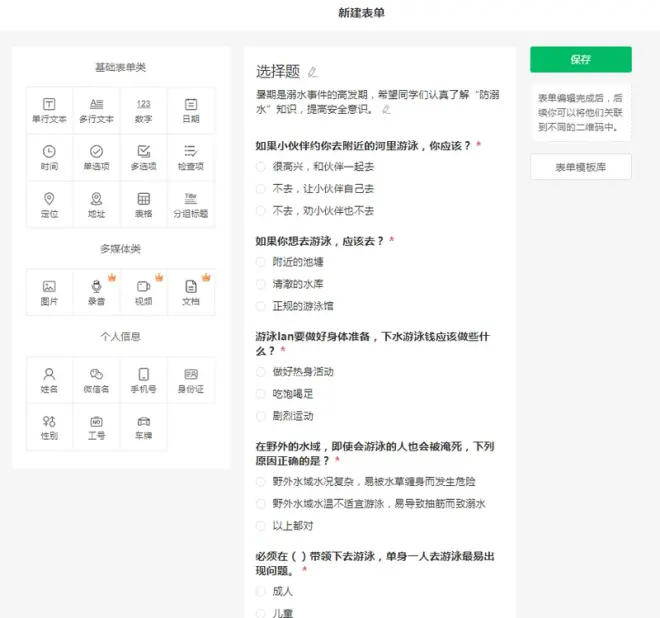The width and height of the screenshot is (660, 618).
Task: Open the 表单模板库 template library
Action: coord(580,167)
